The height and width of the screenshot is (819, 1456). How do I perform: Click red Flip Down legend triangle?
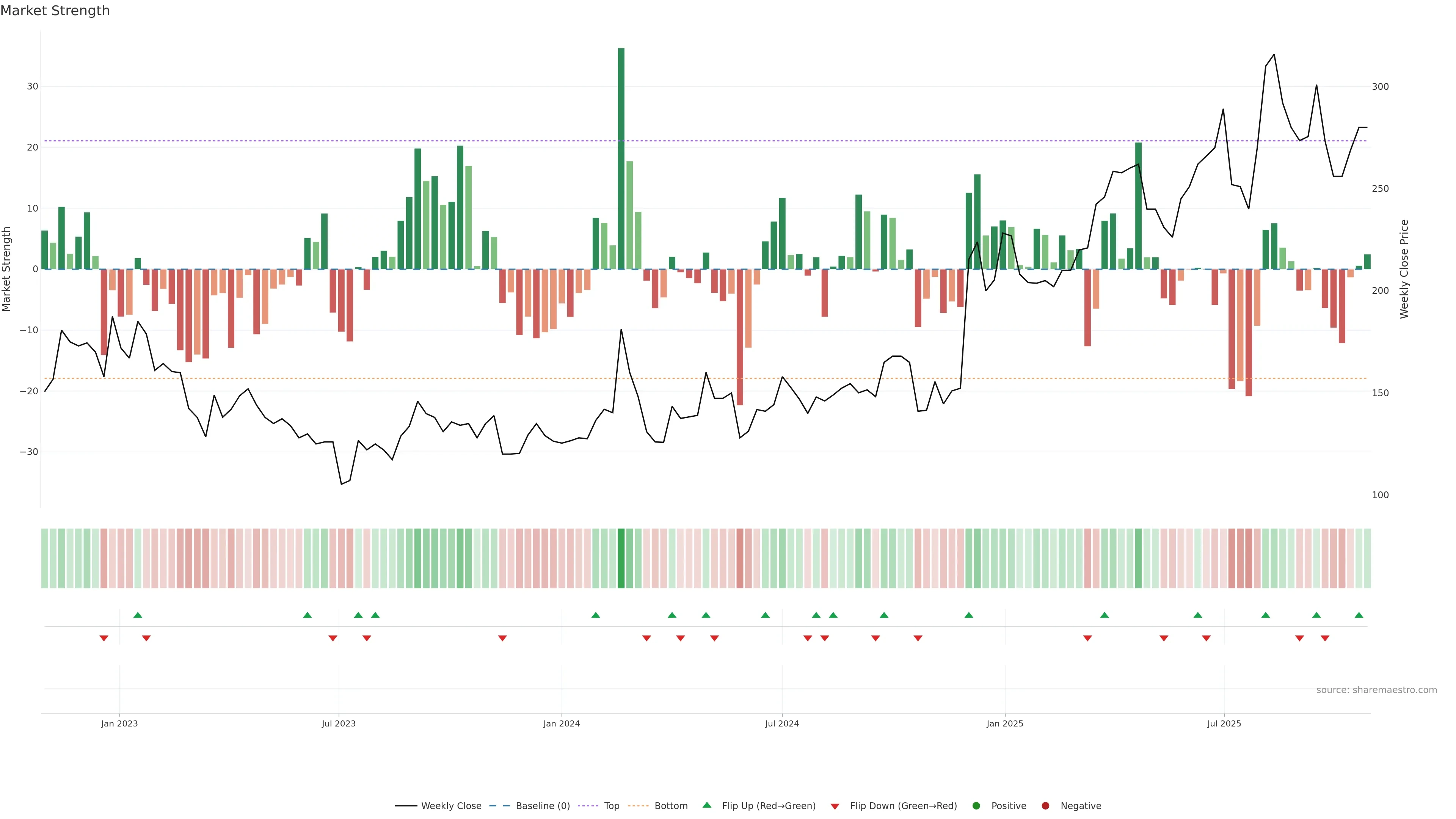coord(835,806)
